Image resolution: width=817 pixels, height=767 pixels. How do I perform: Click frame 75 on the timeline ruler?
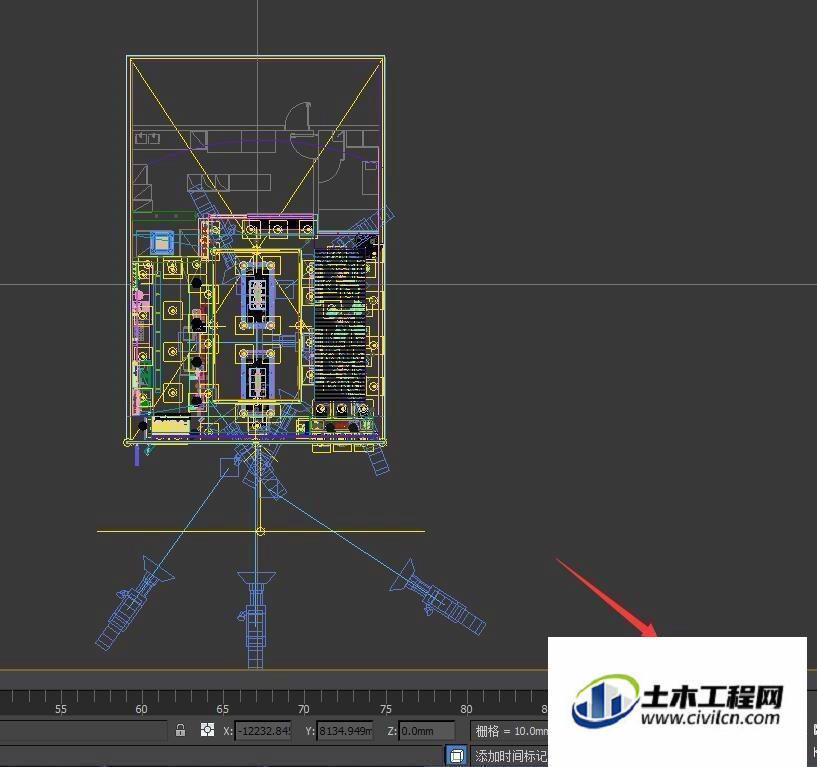[x=385, y=709]
